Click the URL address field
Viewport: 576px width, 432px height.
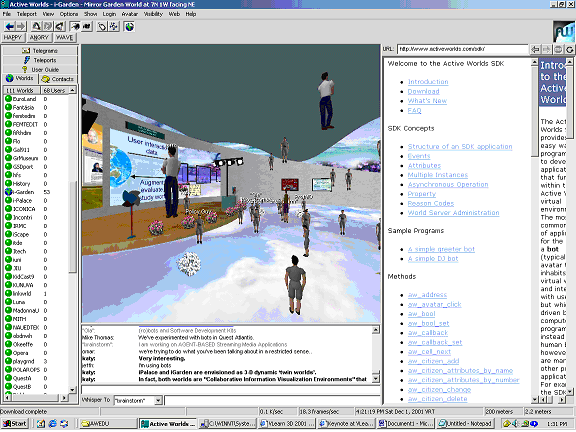(462, 49)
